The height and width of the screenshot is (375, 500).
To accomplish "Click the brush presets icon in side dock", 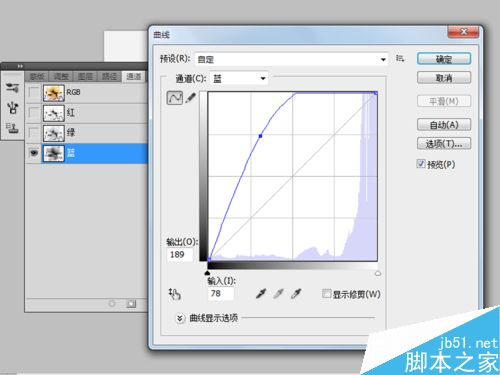I will pyautogui.click(x=12, y=88).
